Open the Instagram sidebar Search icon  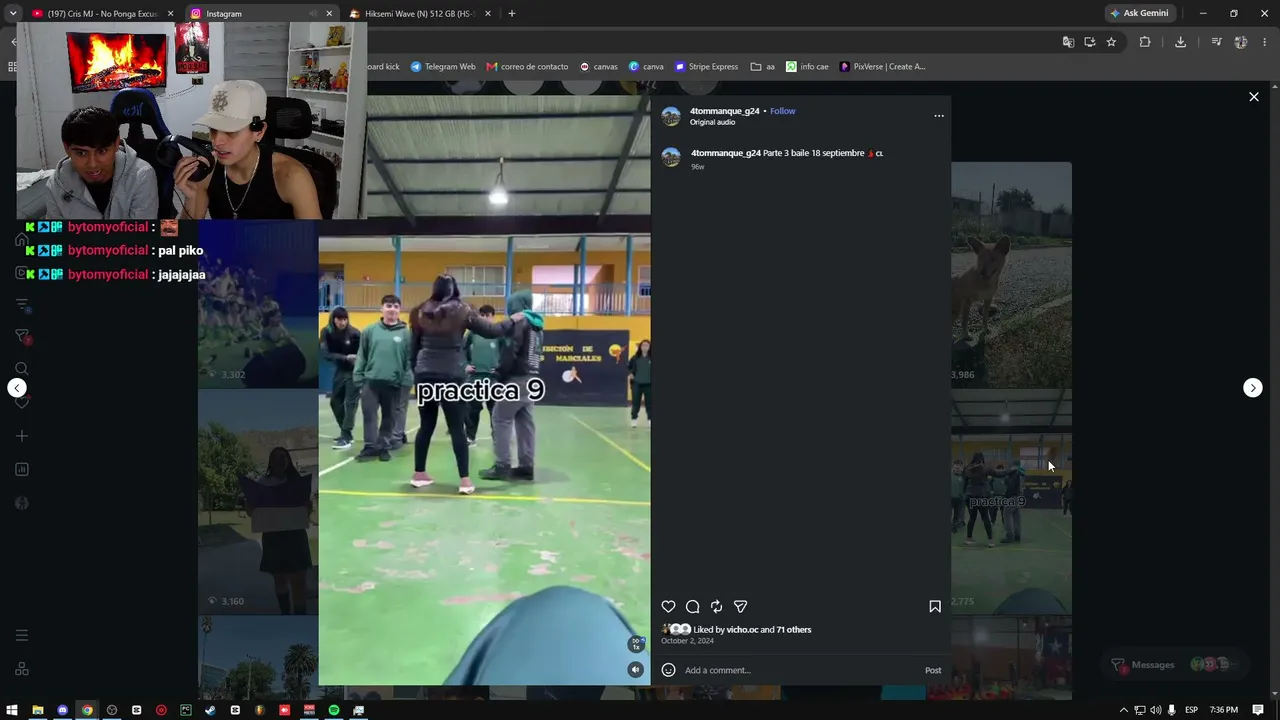coord(22,369)
